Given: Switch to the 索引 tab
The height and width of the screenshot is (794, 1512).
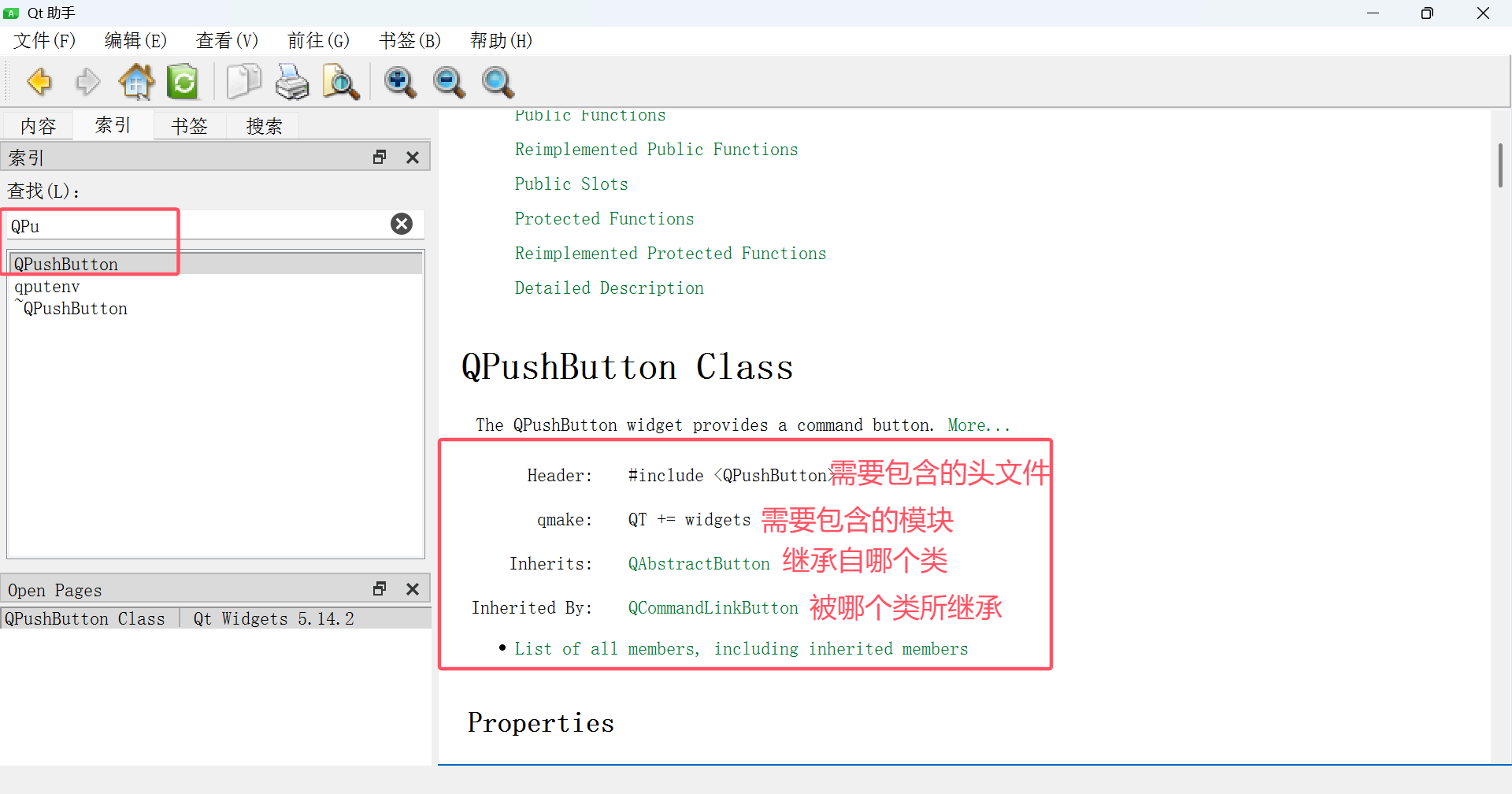Looking at the screenshot, I should click(113, 125).
